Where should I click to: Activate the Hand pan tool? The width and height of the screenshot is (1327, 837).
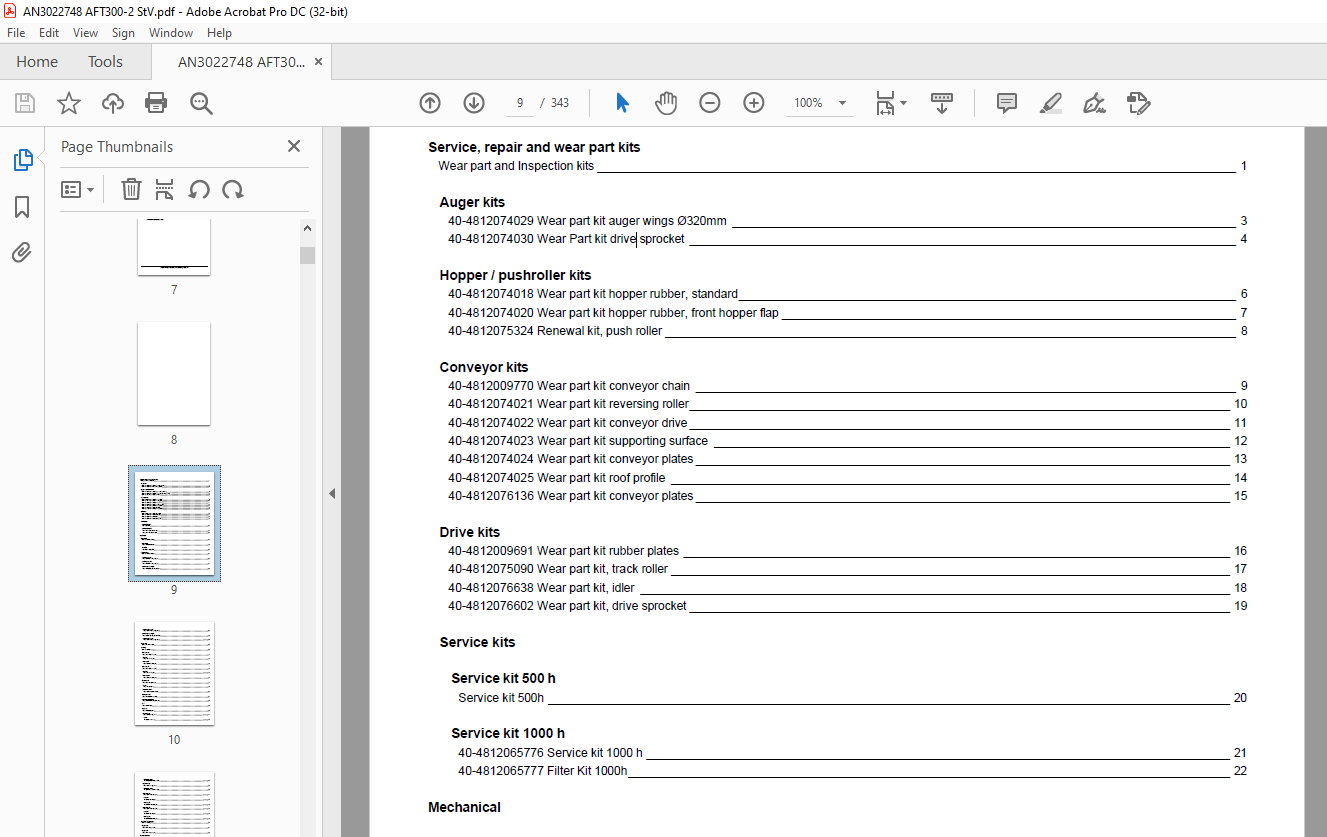pyautogui.click(x=666, y=103)
